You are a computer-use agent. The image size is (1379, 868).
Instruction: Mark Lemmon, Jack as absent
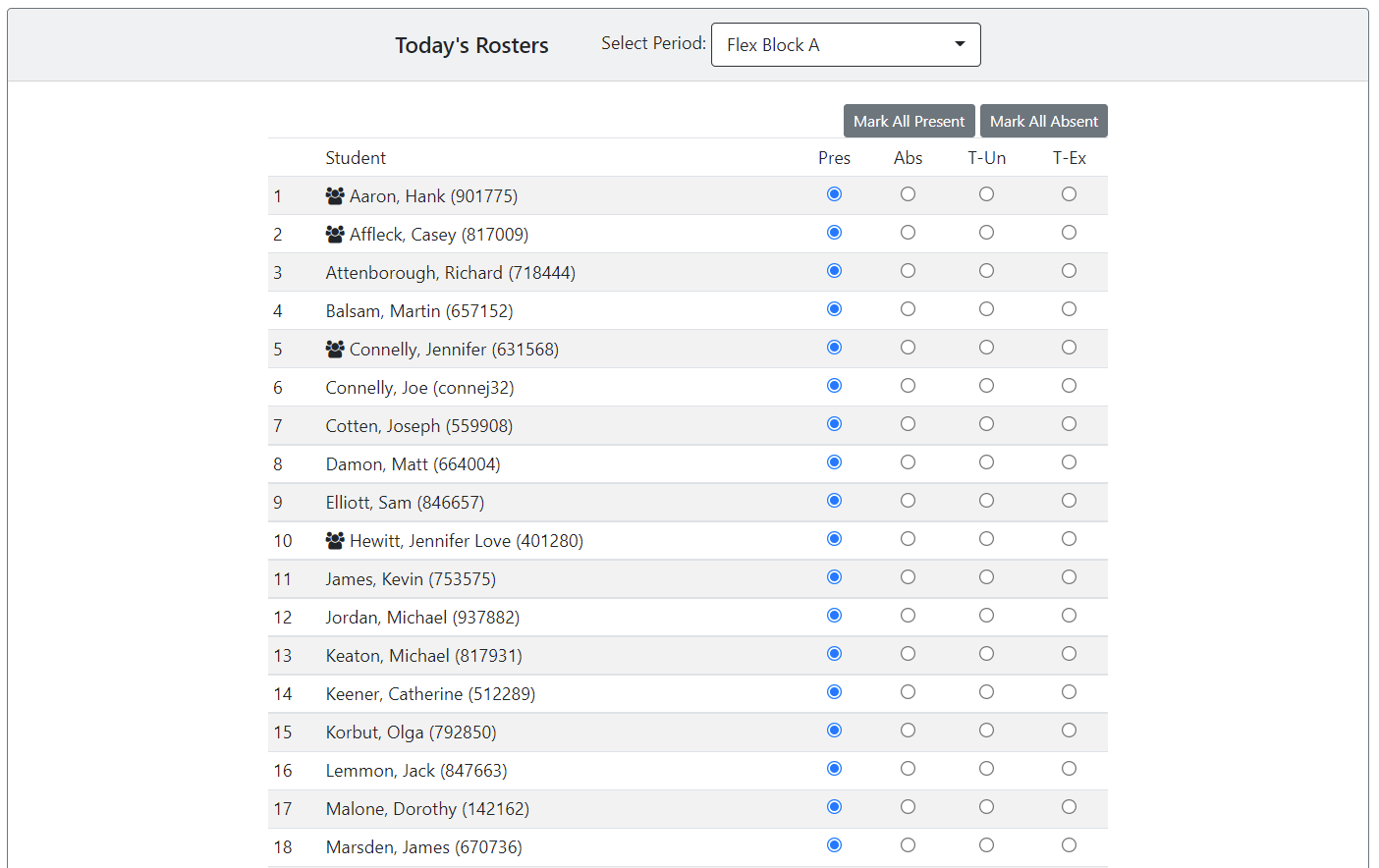[x=908, y=768]
